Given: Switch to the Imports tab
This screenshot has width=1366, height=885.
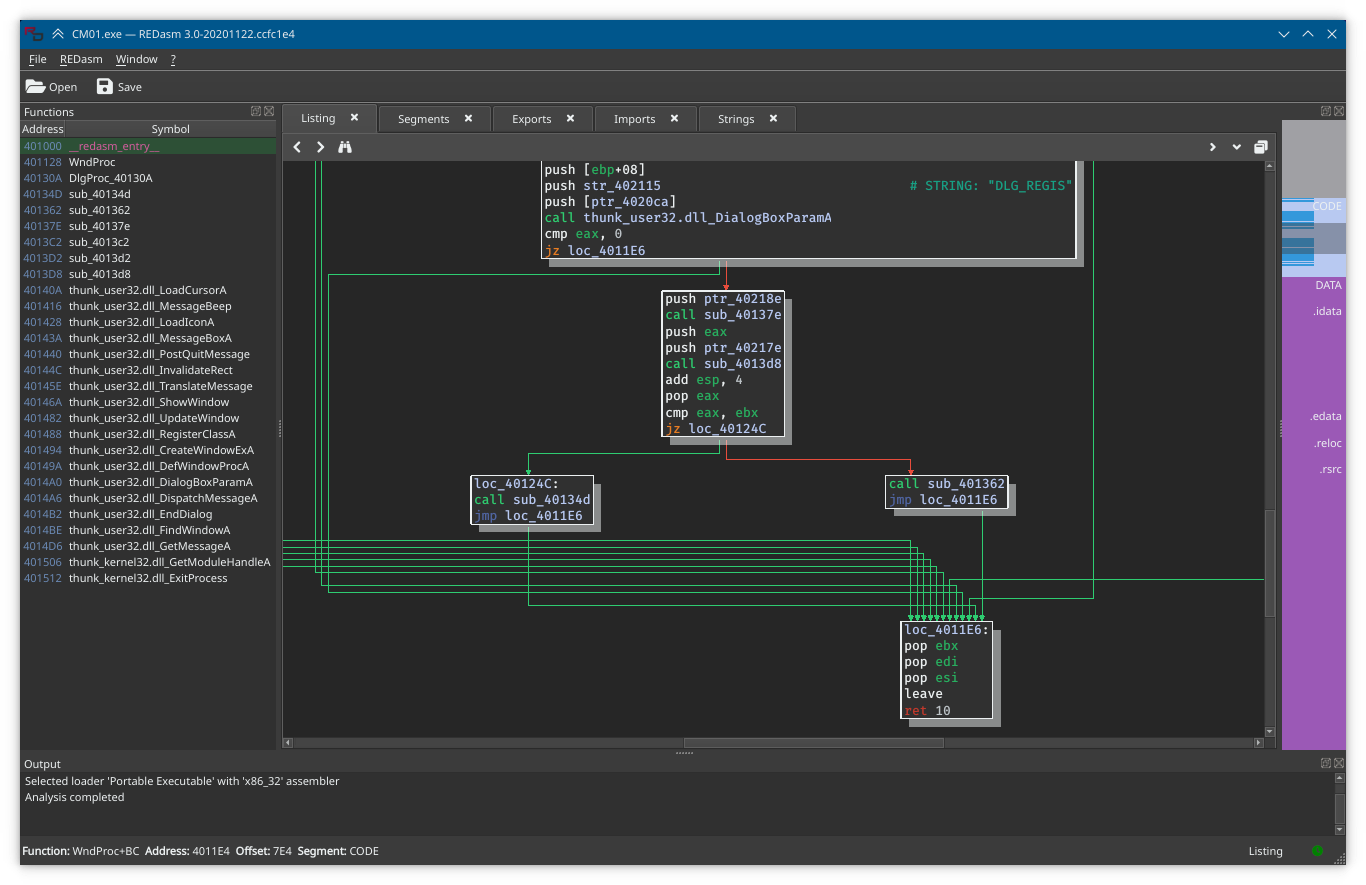Looking at the screenshot, I should click(x=634, y=119).
